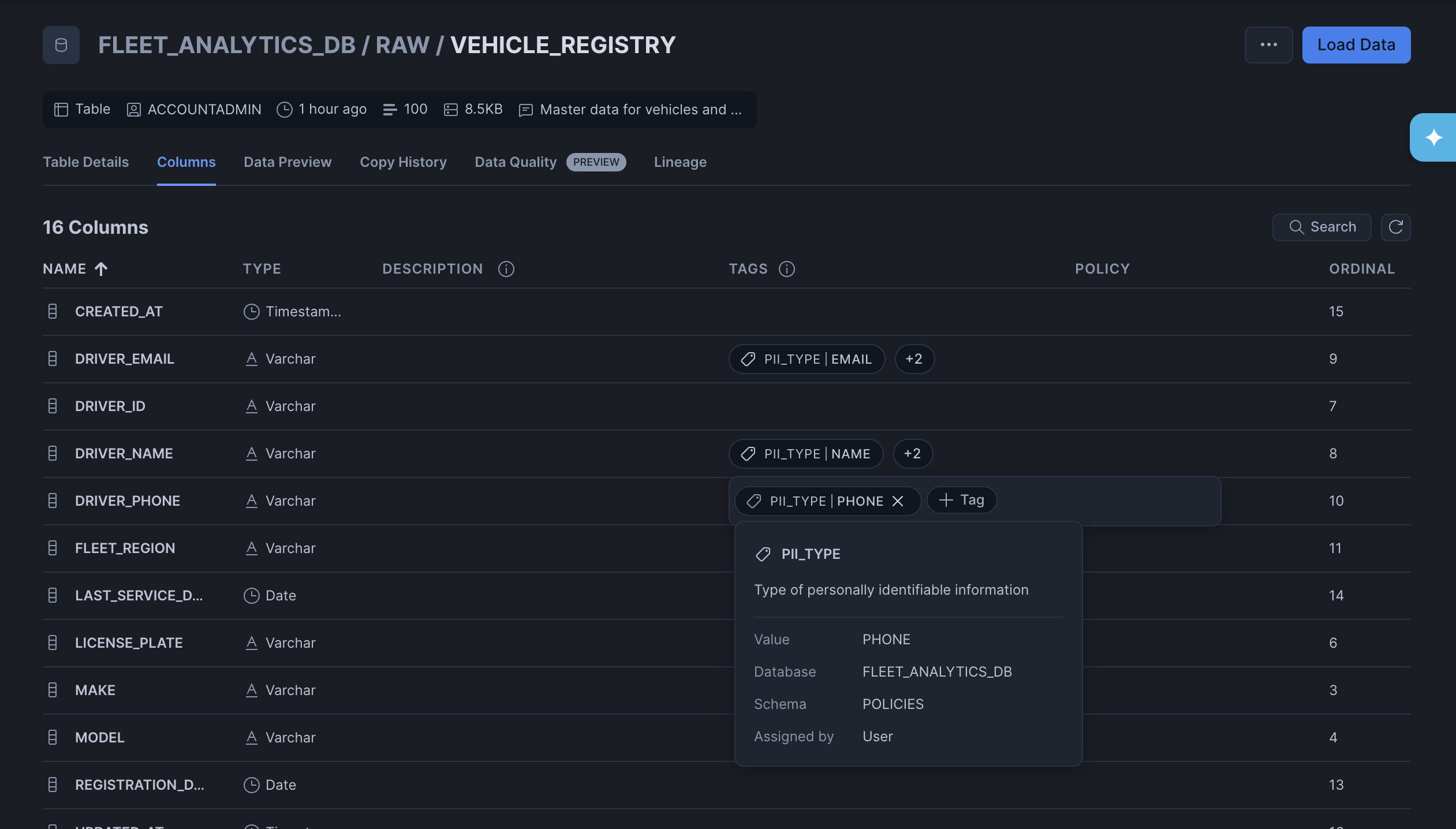Expand the truncated table description
The image size is (1456, 829).
640,110
